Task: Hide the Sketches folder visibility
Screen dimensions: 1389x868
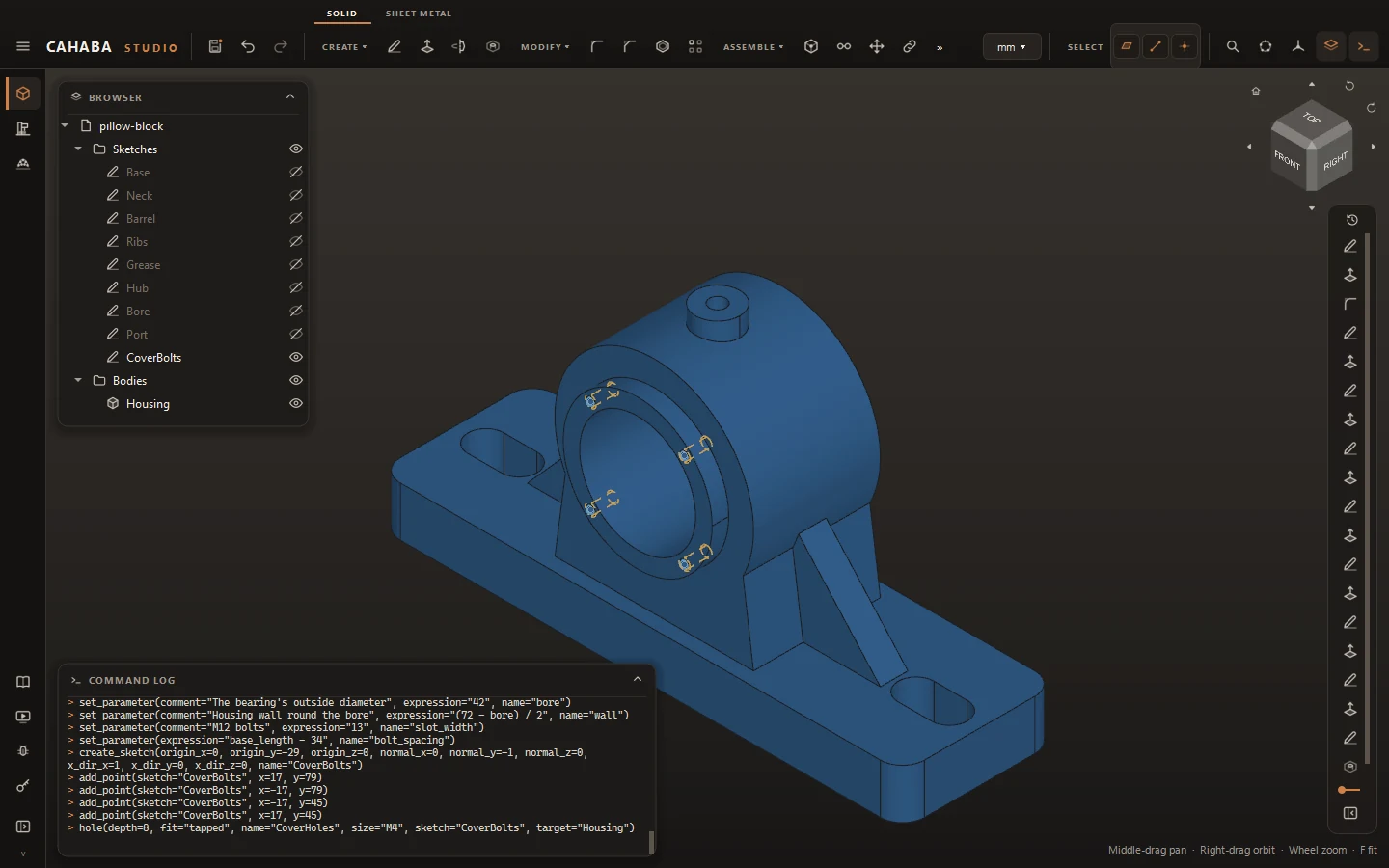Action: (296, 149)
